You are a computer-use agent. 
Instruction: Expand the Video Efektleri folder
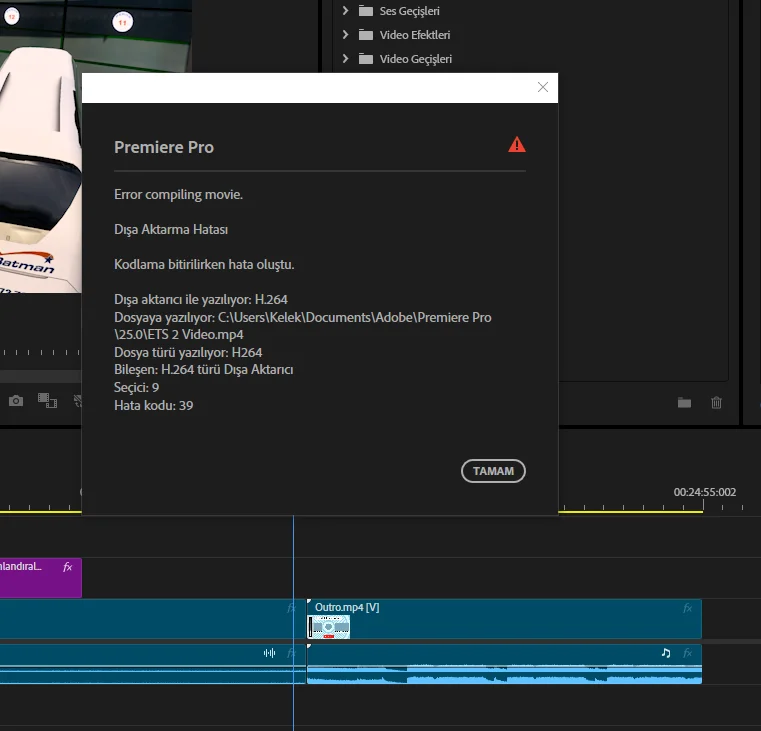345,35
